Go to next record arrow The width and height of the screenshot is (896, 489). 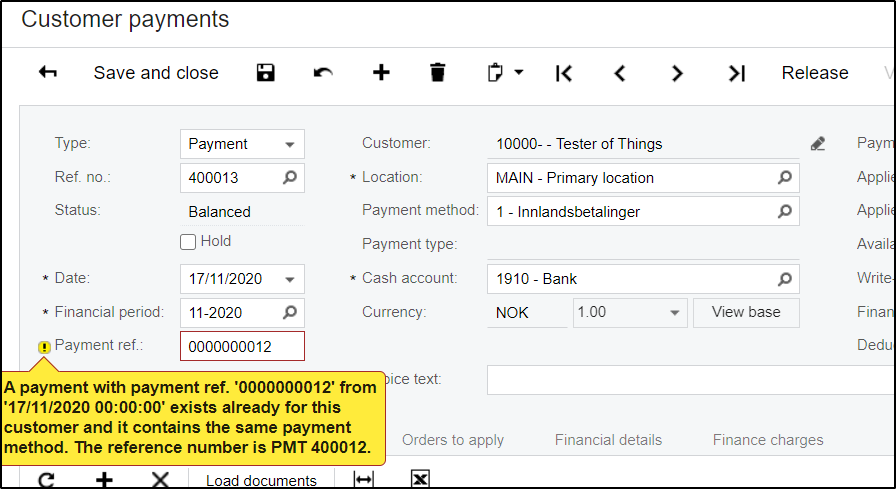click(678, 73)
